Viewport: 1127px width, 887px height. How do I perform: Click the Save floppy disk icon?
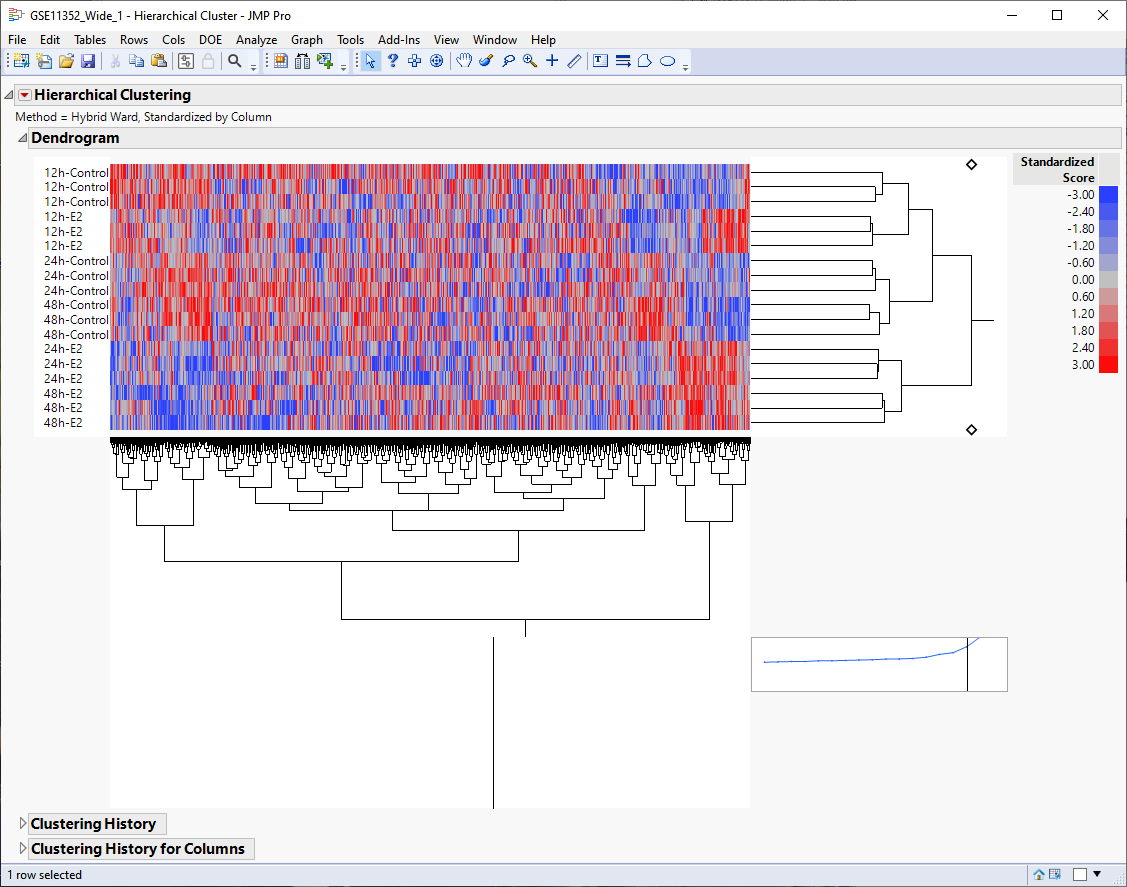coord(88,61)
